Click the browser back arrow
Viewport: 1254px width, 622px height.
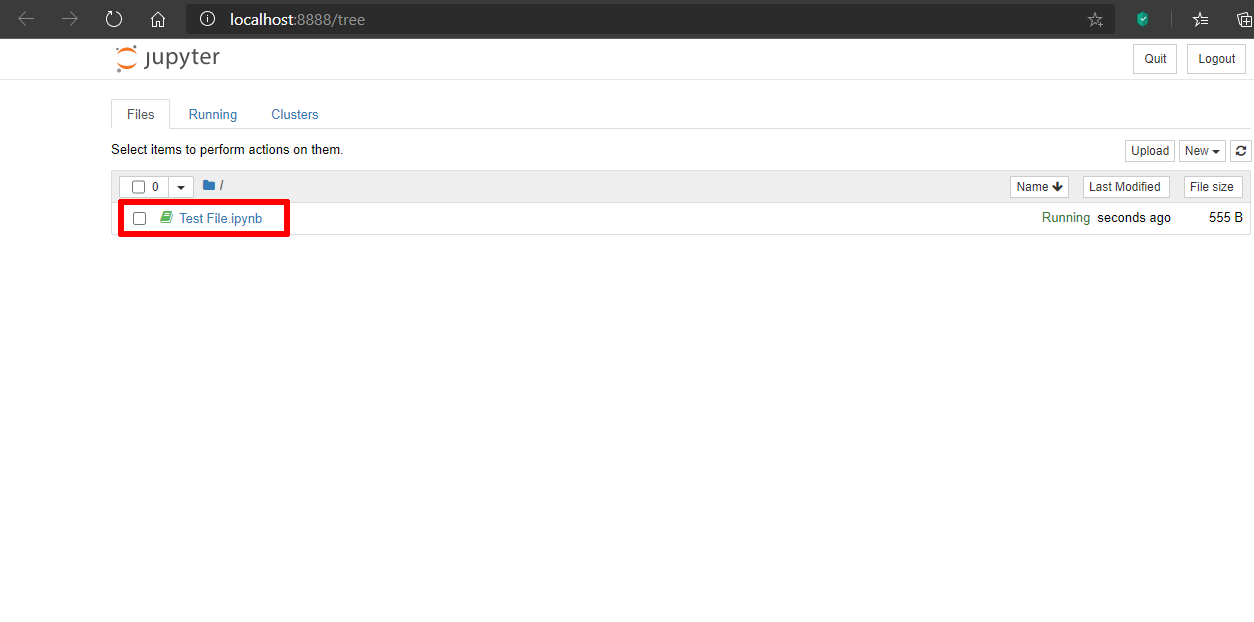25,18
